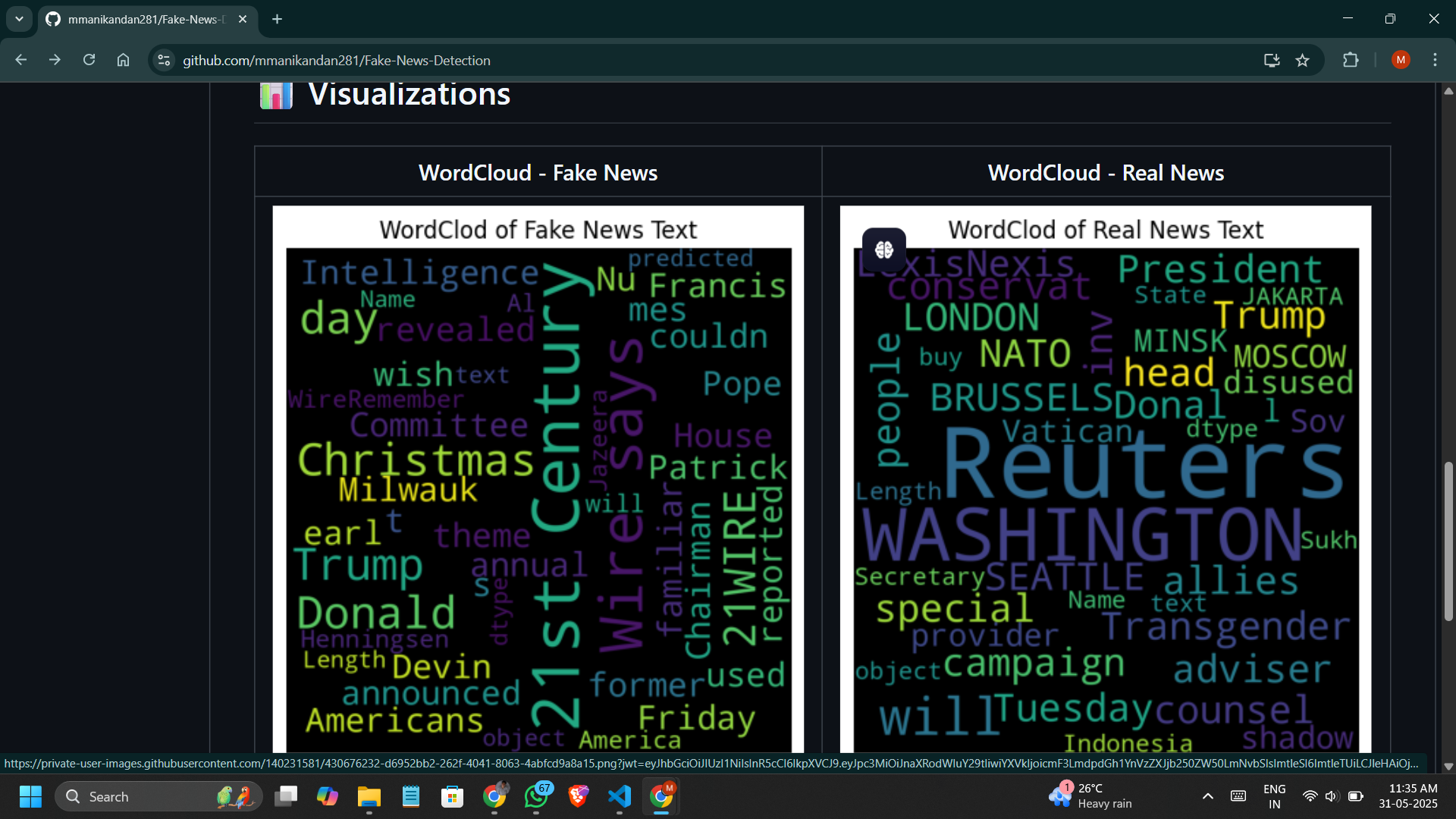1456x819 pixels.
Task: Change the ENG IN input language
Action: 1275,796
